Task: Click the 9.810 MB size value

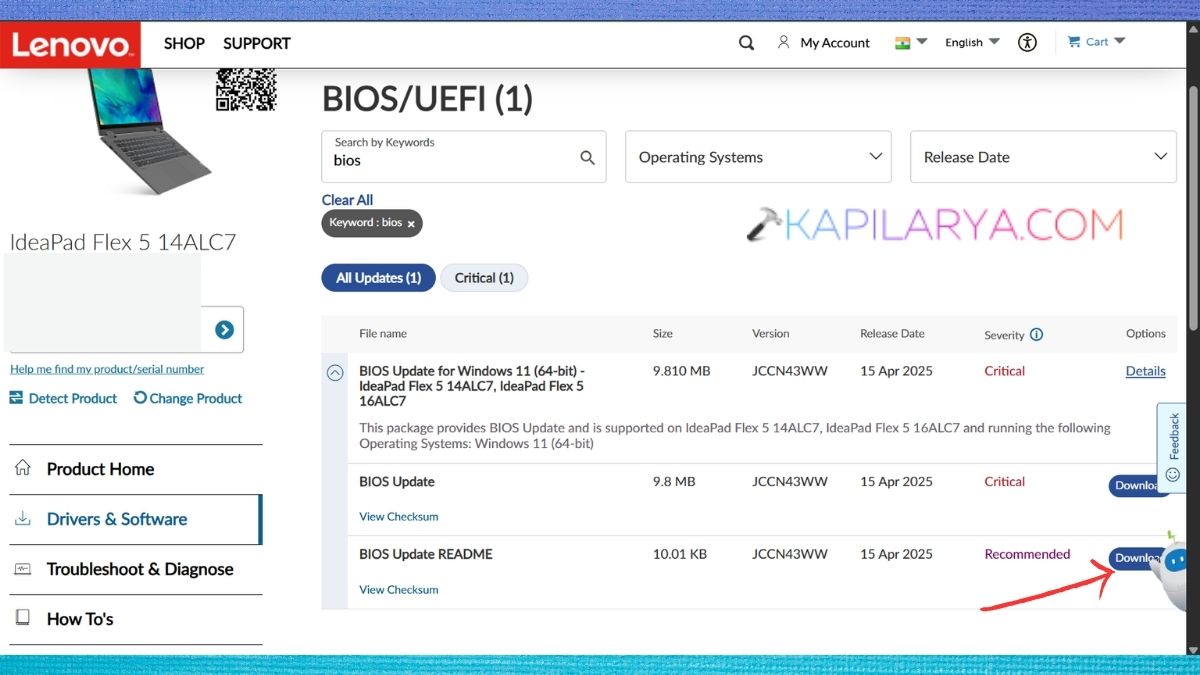Action: coord(682,371)
